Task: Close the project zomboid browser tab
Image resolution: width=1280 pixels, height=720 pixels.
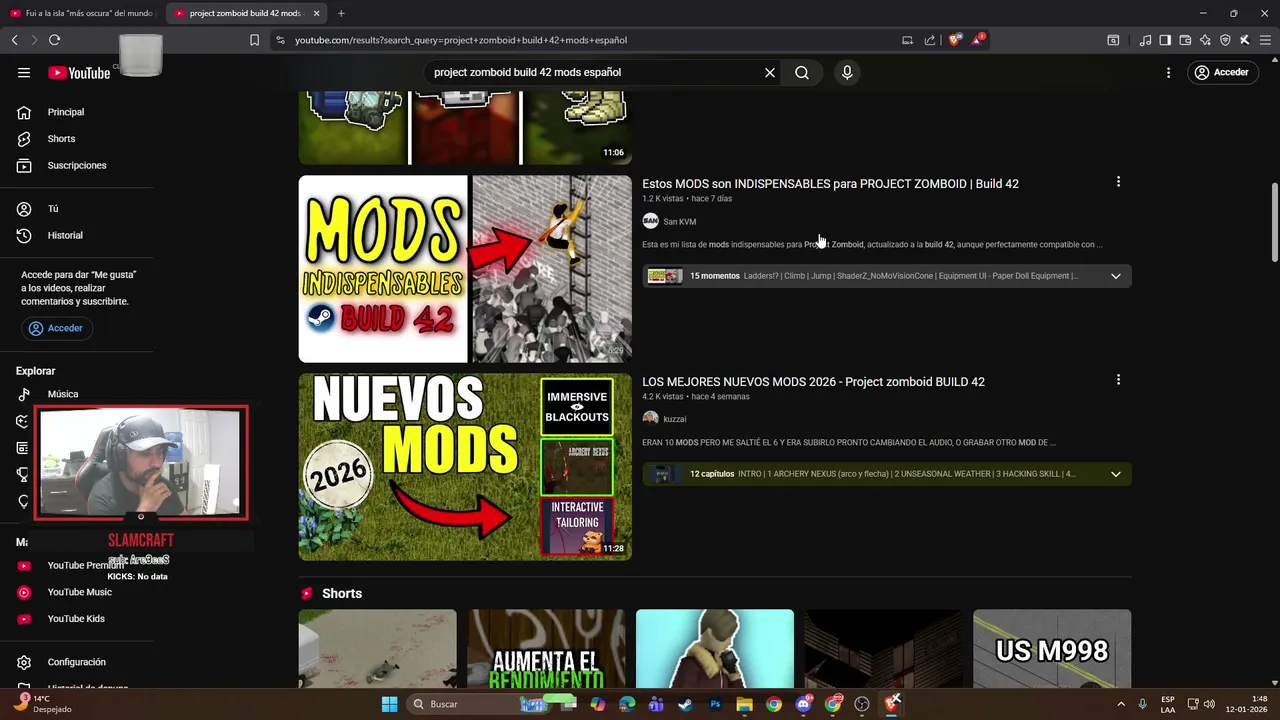Action: click(x=317, y=13)
